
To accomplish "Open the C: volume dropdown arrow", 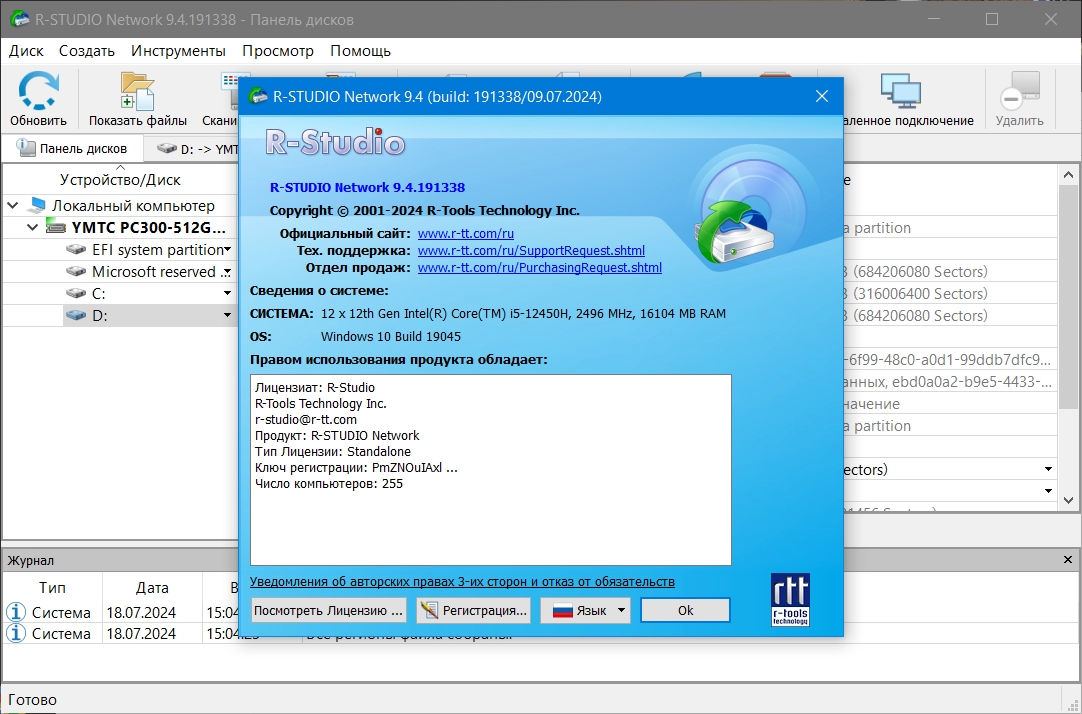I will pos(227,294).
